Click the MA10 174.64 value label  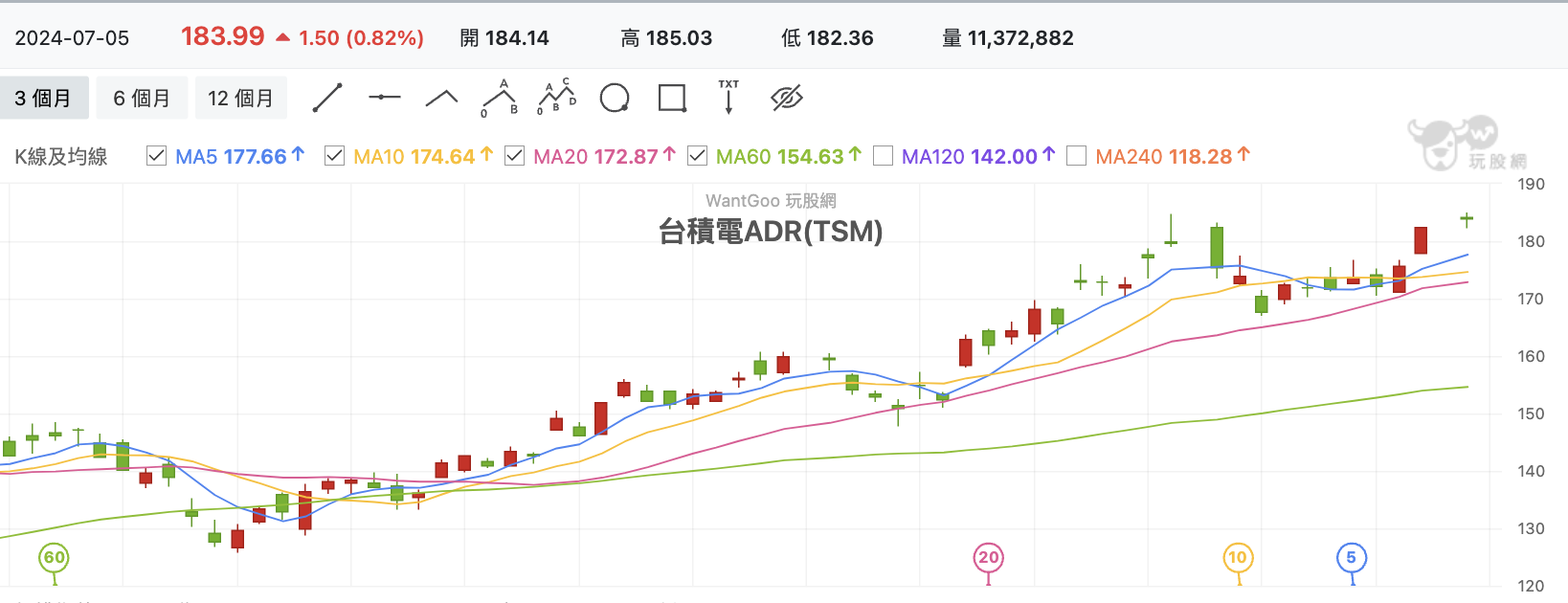click(x=423, y=156)
